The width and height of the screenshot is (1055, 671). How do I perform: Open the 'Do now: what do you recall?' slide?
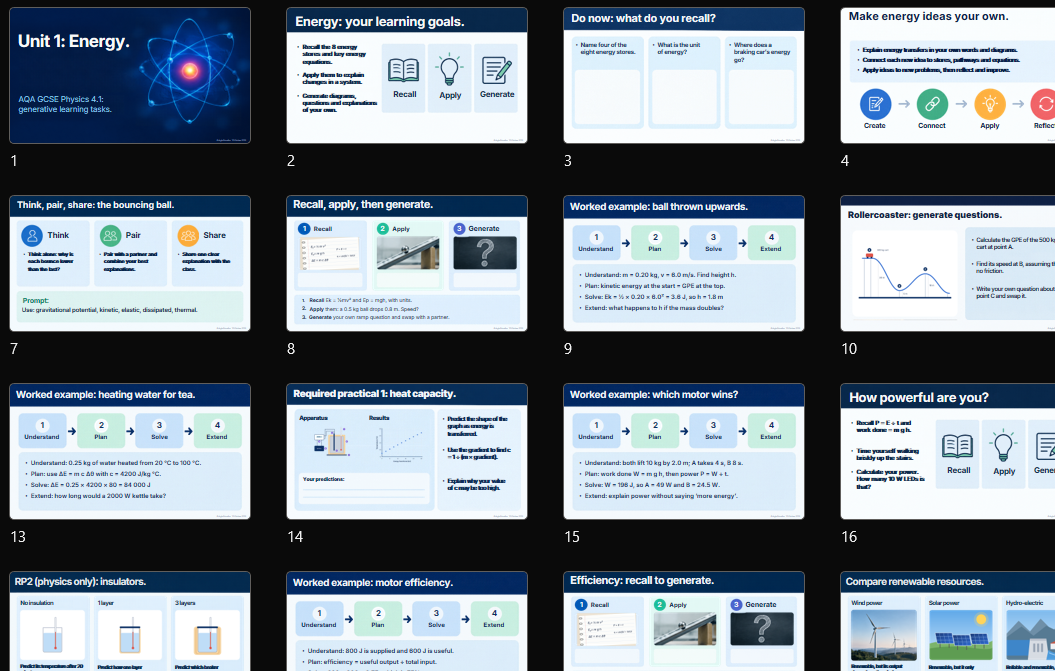684,75
